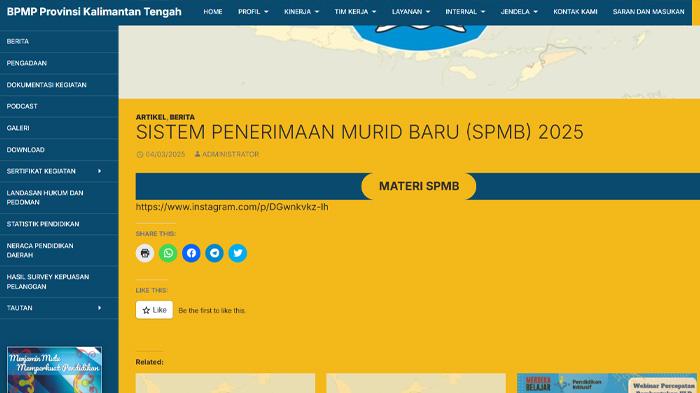Expand the LAYANAN dropdown menu
Viewport: 700px width, 393px height.
pos(411,12)
